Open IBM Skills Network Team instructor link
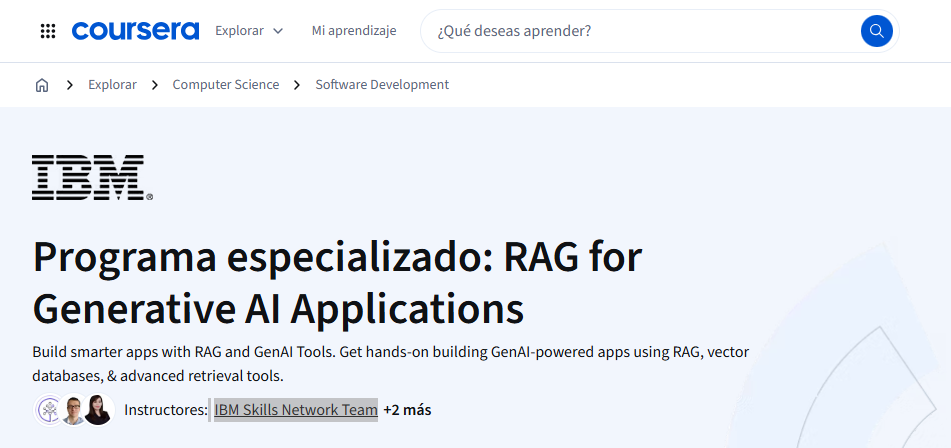The width and height of the screenshot is (951, 448). [x=296, y=410]
